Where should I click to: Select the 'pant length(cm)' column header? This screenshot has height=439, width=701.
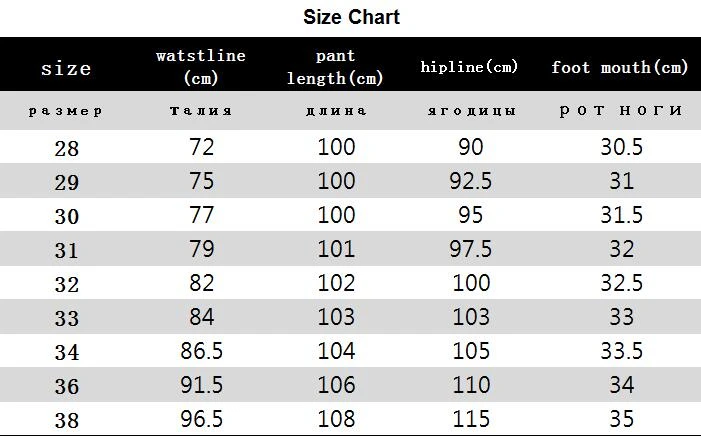tap(335, 67)
